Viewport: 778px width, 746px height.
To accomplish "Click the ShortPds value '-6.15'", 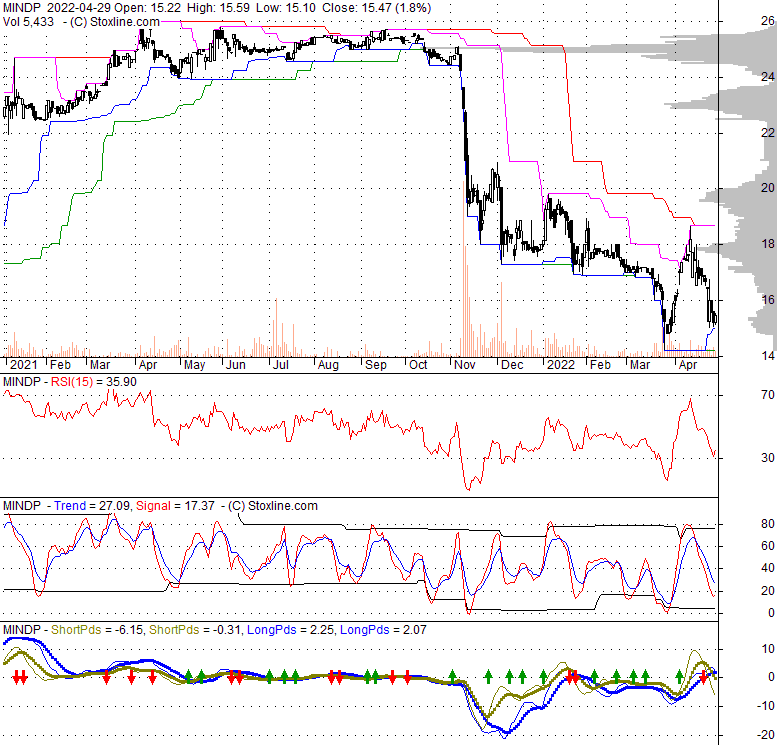I will pos(128,630).
